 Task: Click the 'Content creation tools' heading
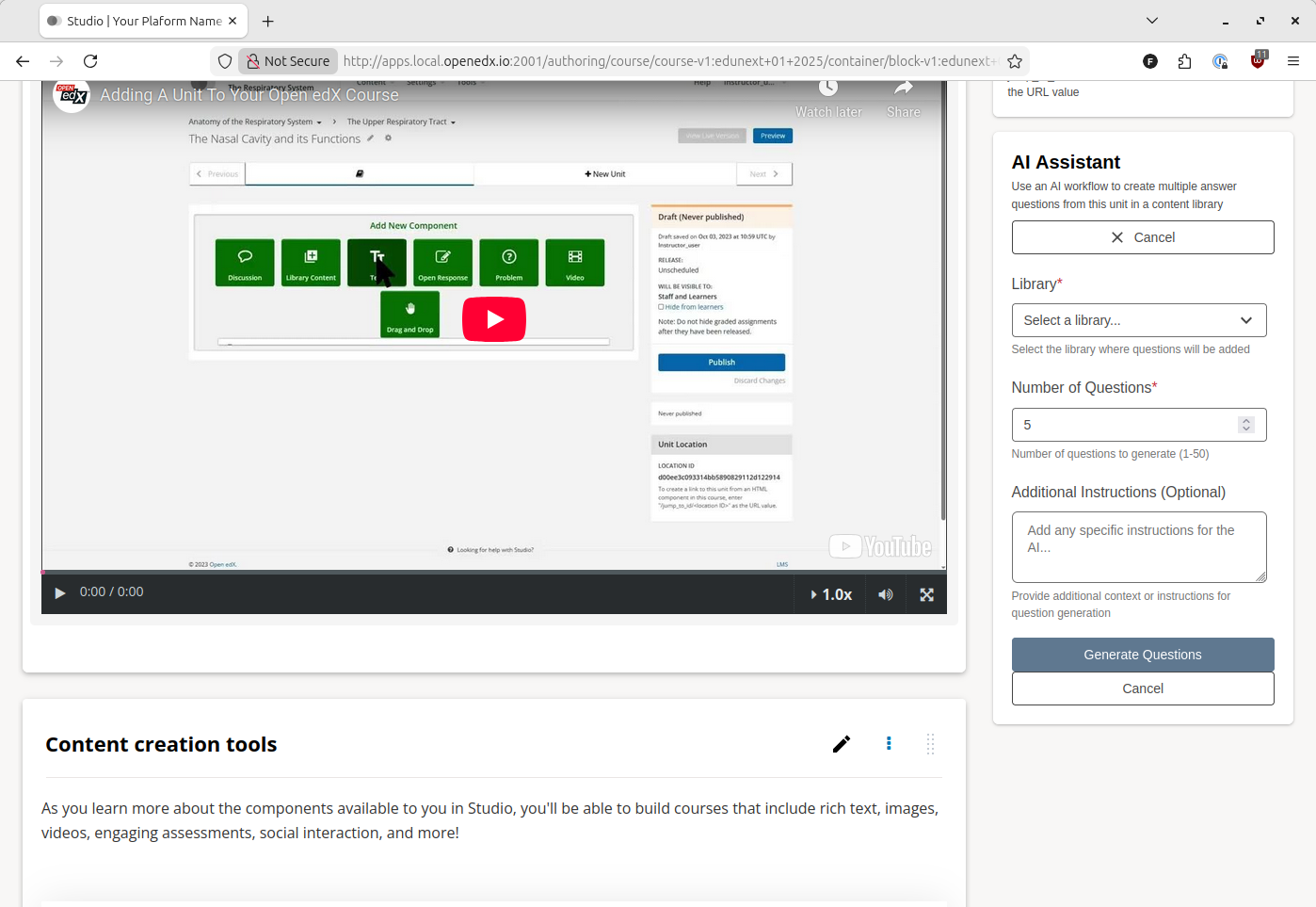tap(161, 744)
